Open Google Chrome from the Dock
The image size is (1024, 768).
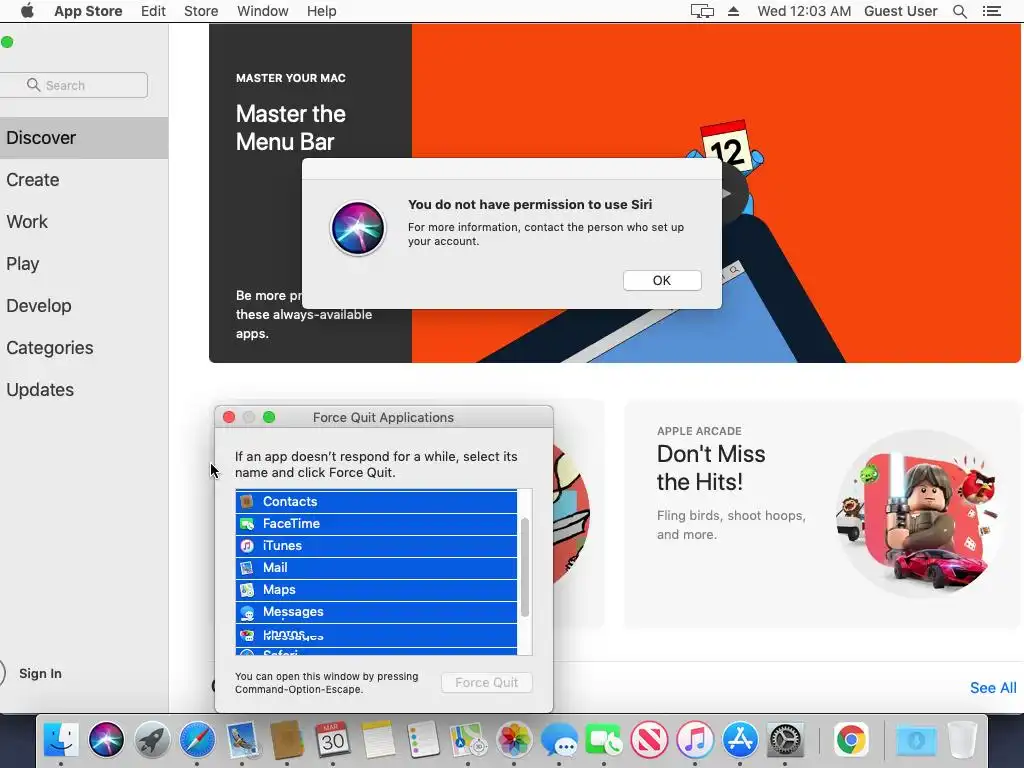851,740
